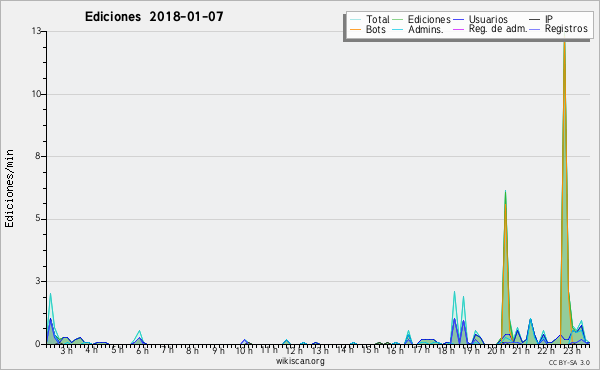Click the '19 h' x-axis label
This screenshot has width=600, height=370.
tap(471, 350)
